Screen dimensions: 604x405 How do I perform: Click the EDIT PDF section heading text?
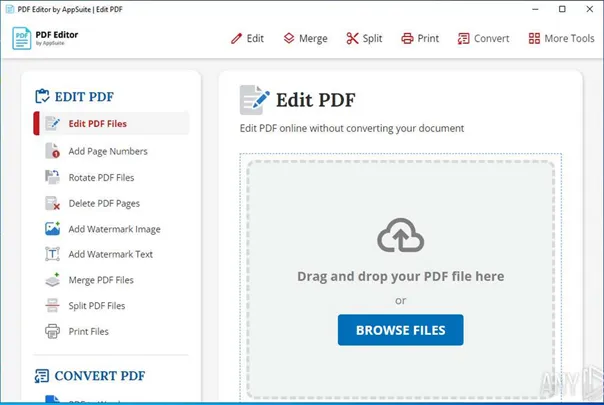click(84, 97)
